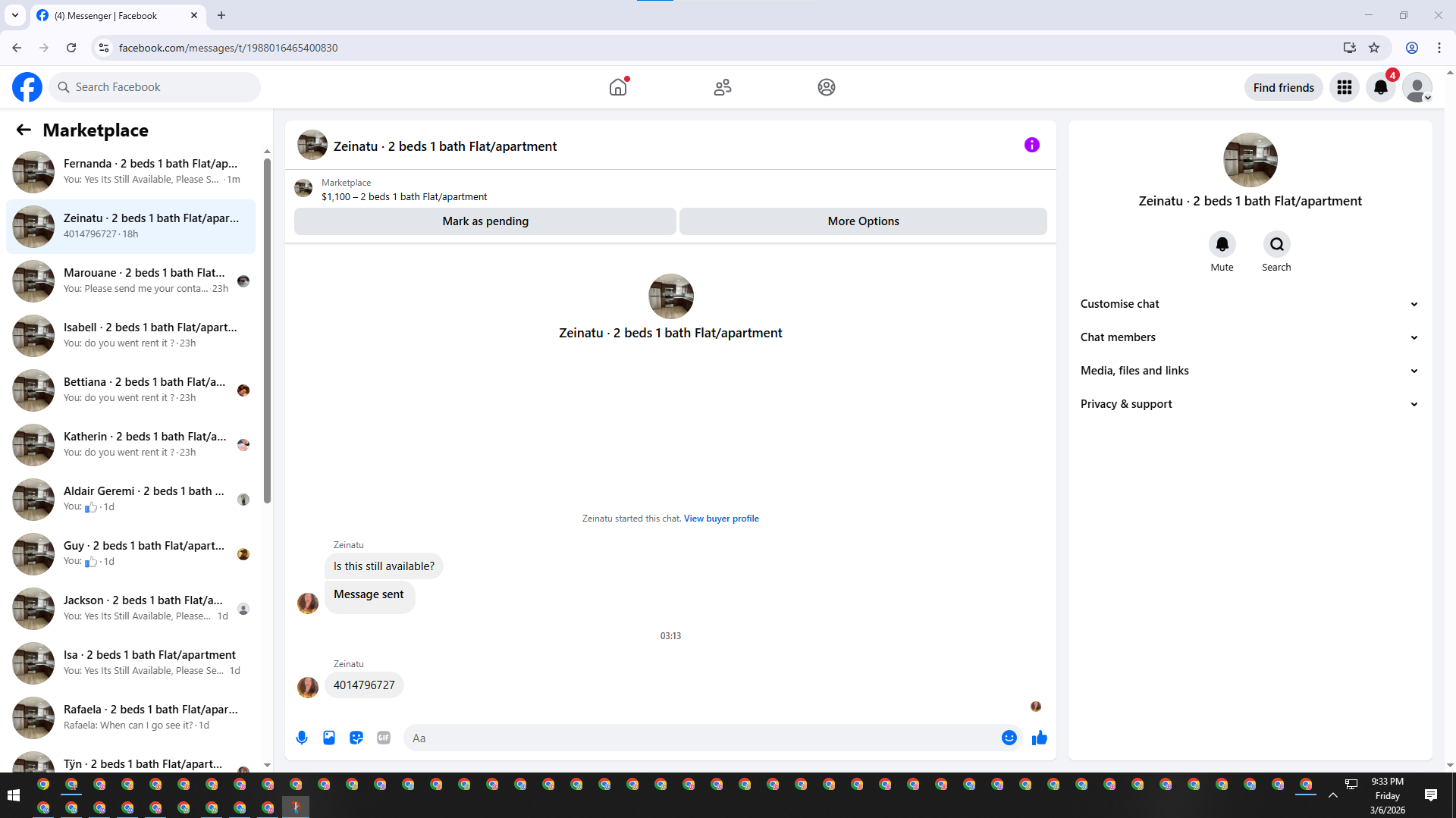Open Isabell's conversation
The height and width of the screenshot is (818, 1456).
(x=130, y=335)
